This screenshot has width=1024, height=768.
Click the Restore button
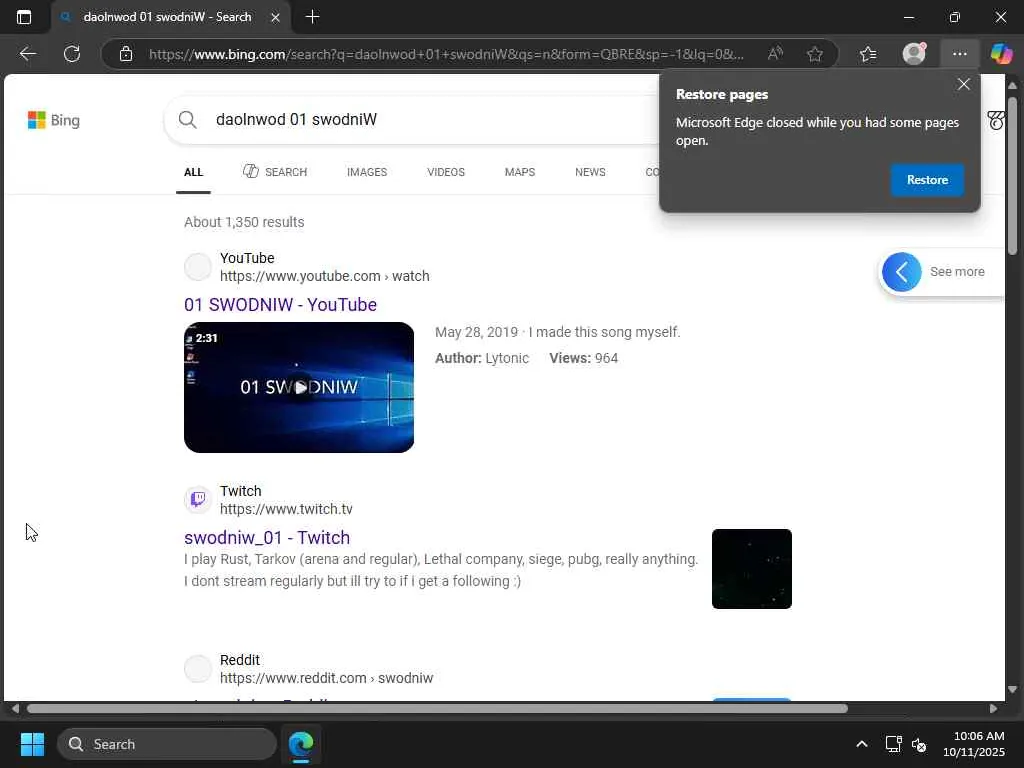pyautogui.click(x=927, y=180)
